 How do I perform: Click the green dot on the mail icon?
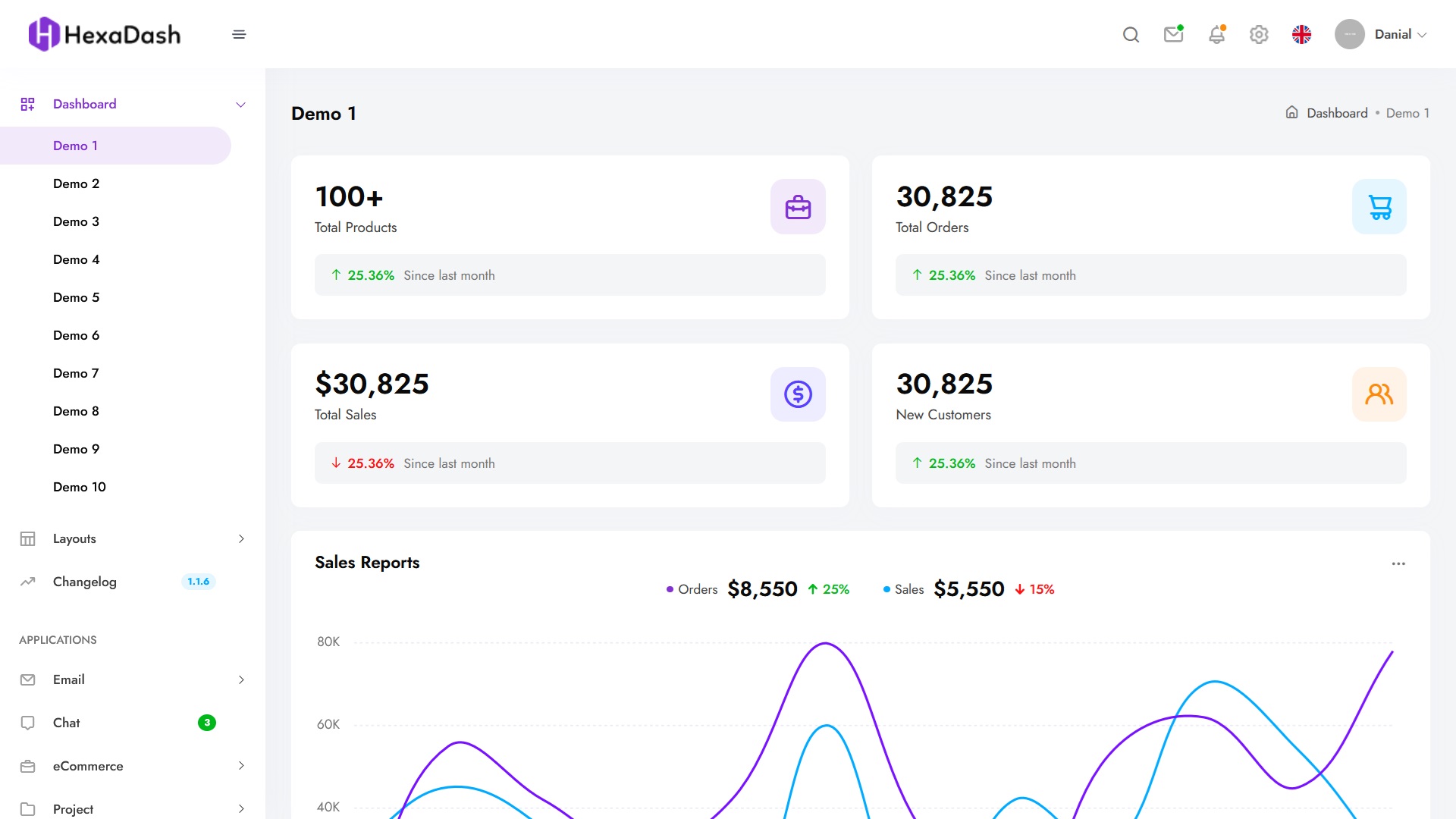coord(1181,27)
